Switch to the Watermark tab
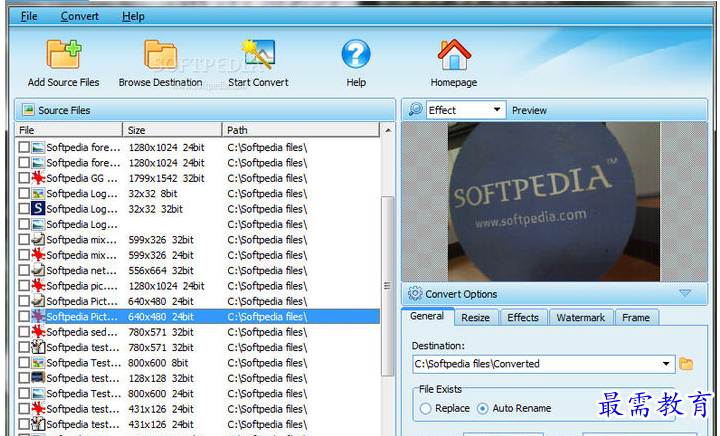Image resolution: width=720 pixels, height=436 pixels. [580, 318]
